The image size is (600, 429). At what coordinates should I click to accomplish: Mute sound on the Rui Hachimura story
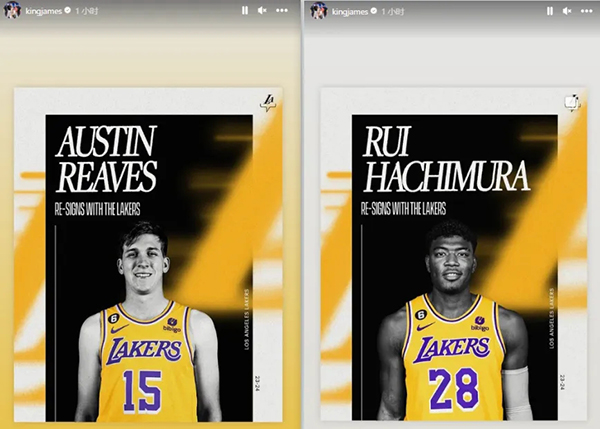(568, 10)
